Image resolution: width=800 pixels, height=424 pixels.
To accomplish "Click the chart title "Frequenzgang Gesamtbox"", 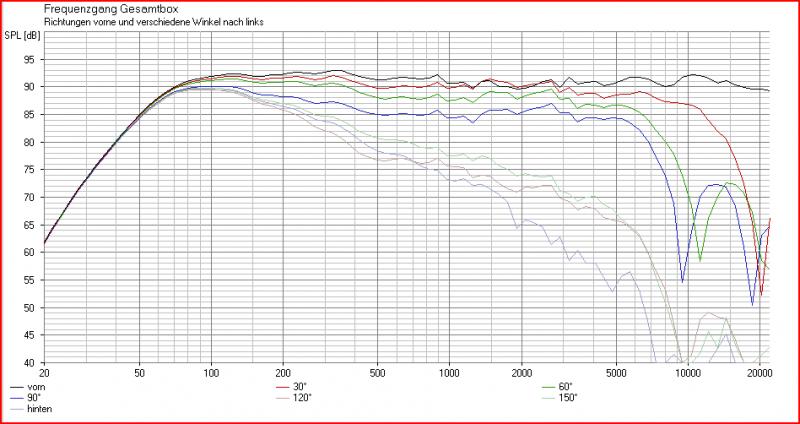I will coord(112,9).
